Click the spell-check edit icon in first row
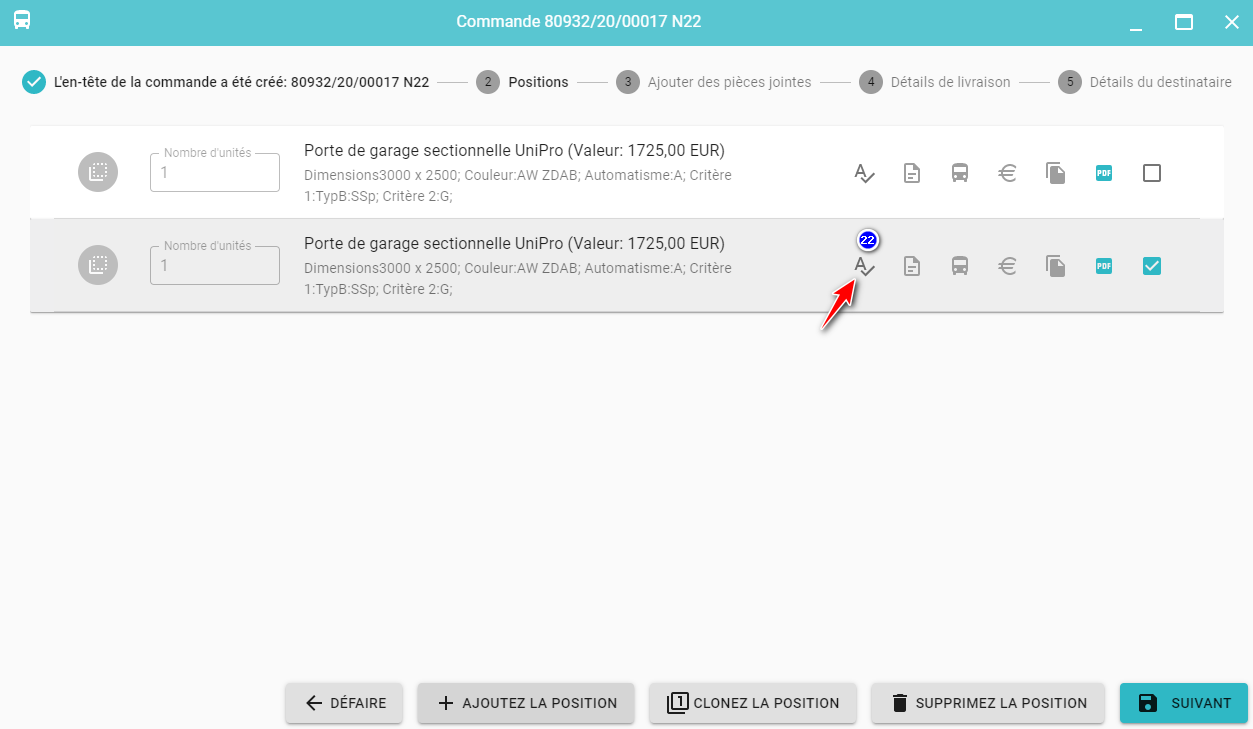This screenshot has width=1253, height=729. (864, 173)
